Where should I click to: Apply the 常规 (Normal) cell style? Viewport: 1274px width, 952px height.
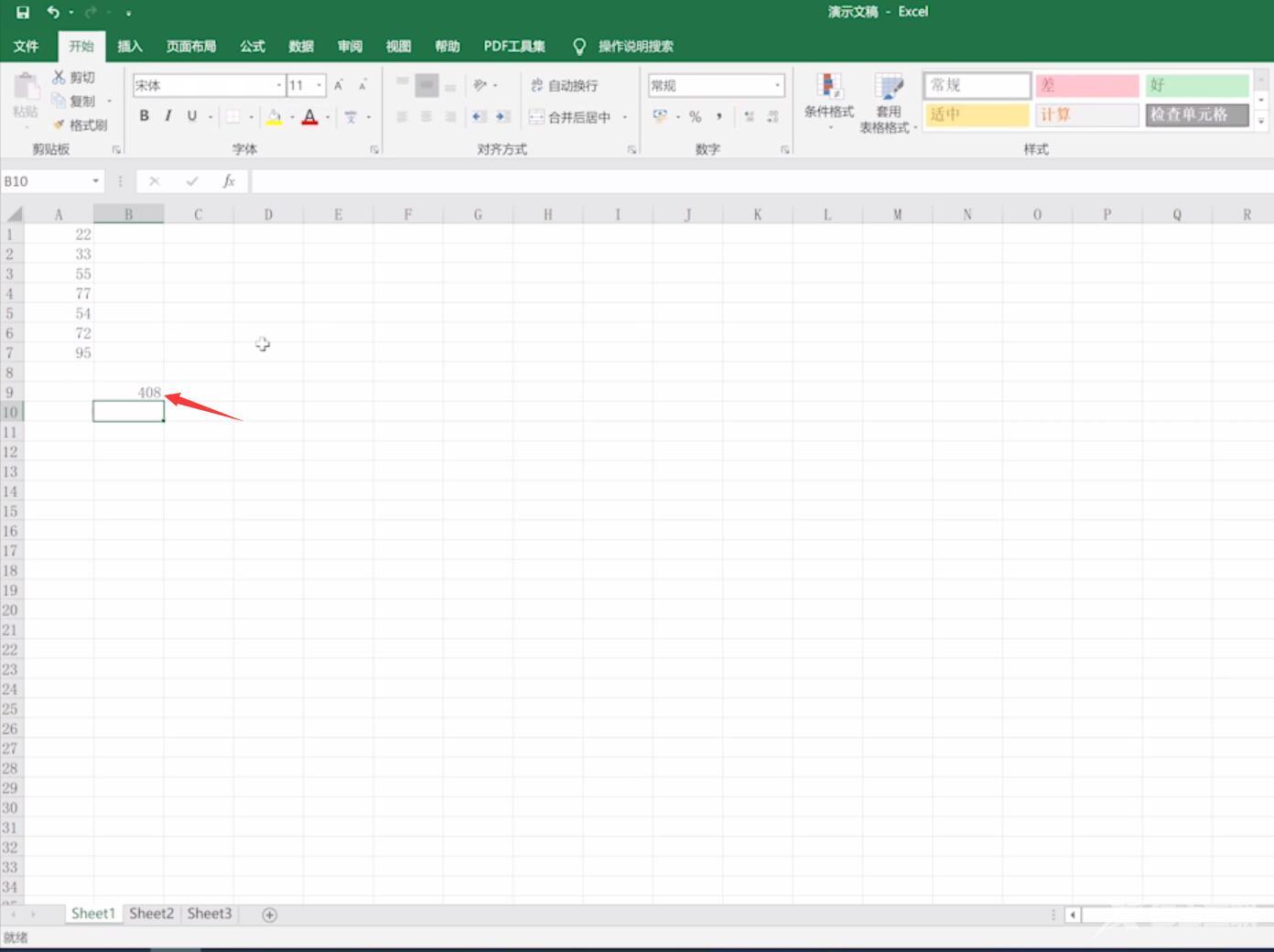click(x=977, y=85)
